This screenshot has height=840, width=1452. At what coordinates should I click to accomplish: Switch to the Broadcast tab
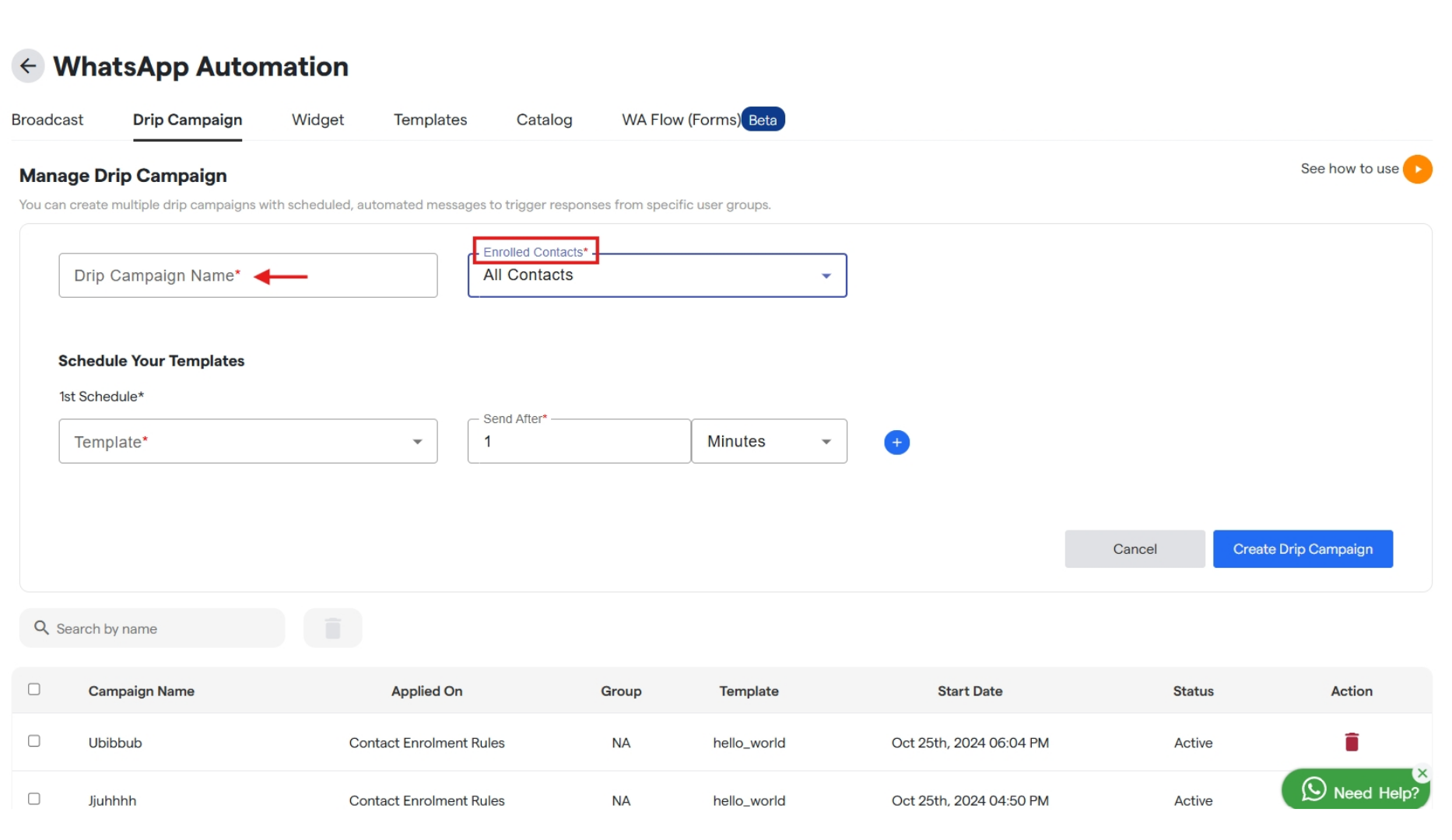pos(47,120)
